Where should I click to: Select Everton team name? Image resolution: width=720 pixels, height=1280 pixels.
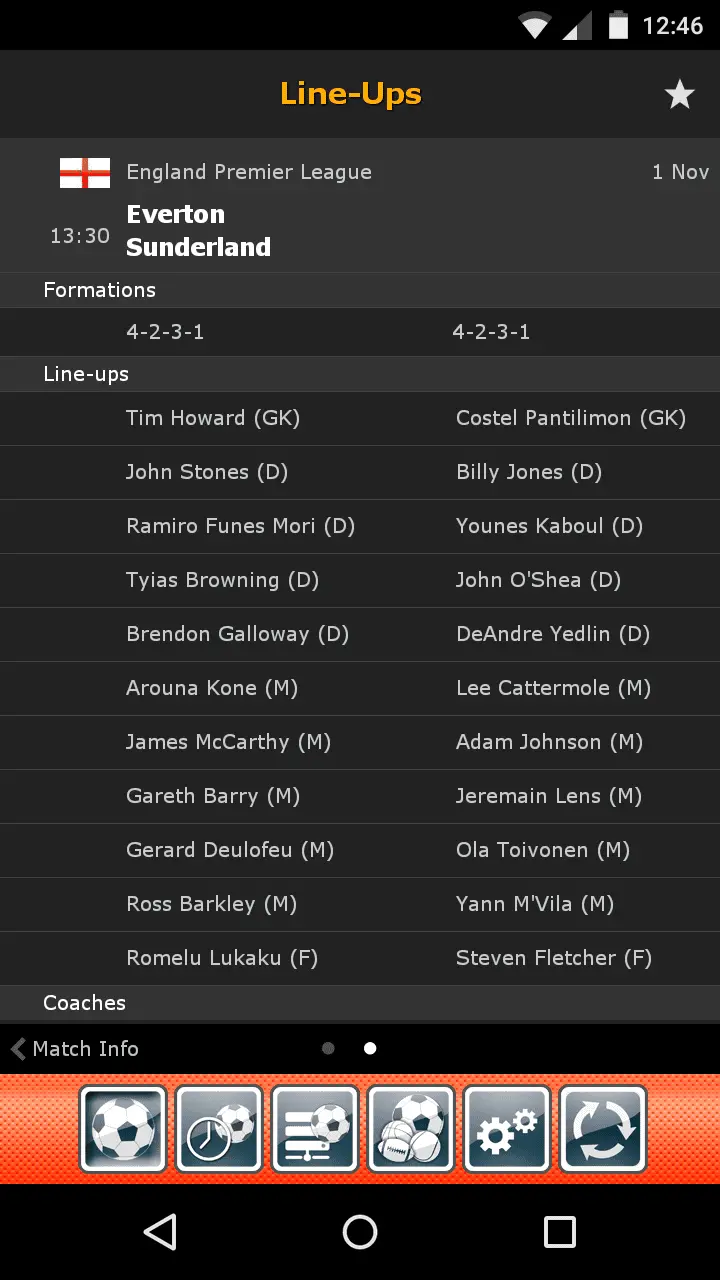[x=176, y=214]
